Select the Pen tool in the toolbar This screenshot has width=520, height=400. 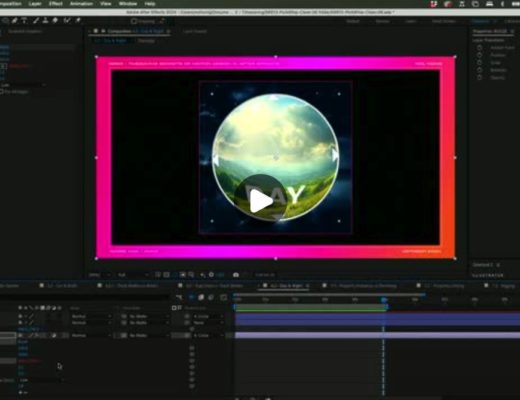pos(14,21)
